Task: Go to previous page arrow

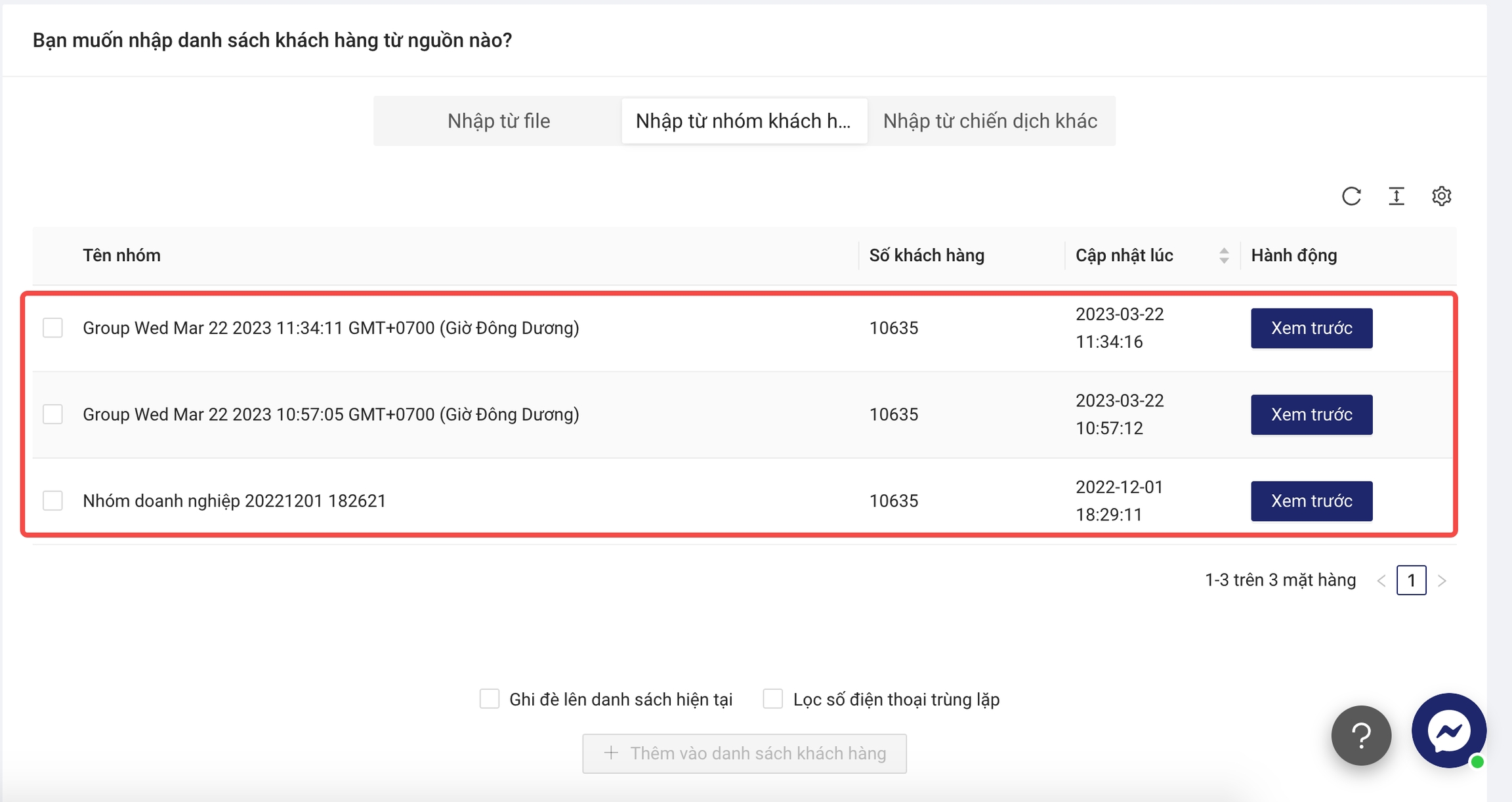Action: pos(1381,581)
